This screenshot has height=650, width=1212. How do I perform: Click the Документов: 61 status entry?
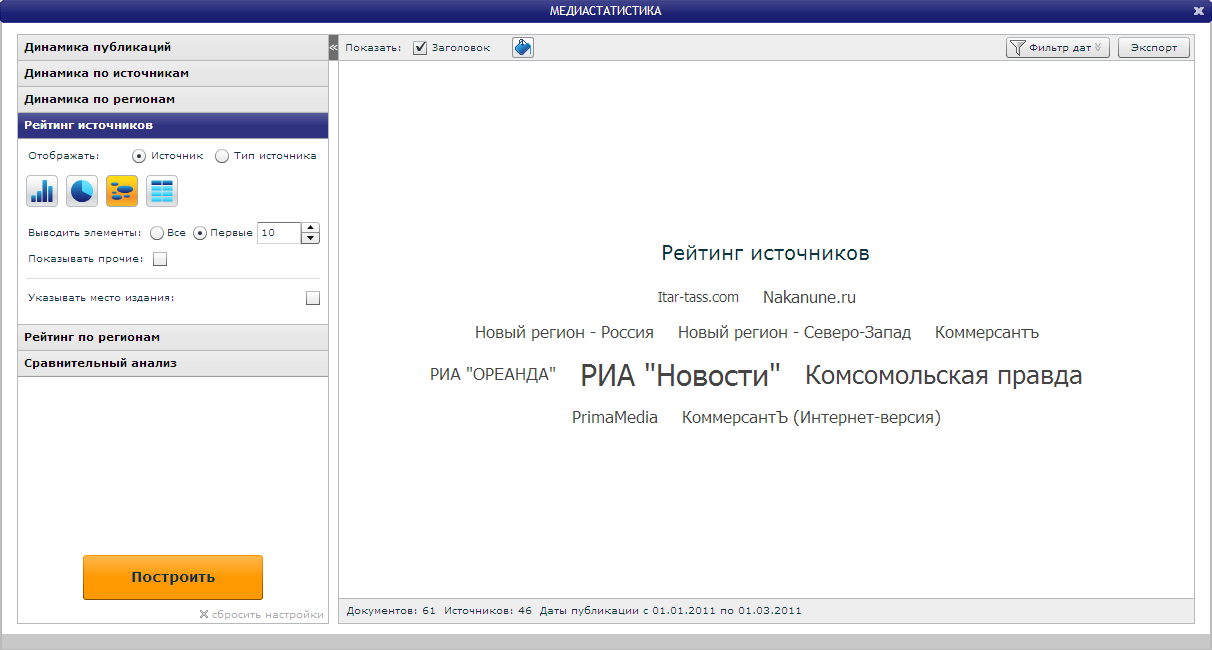point(390,610)
